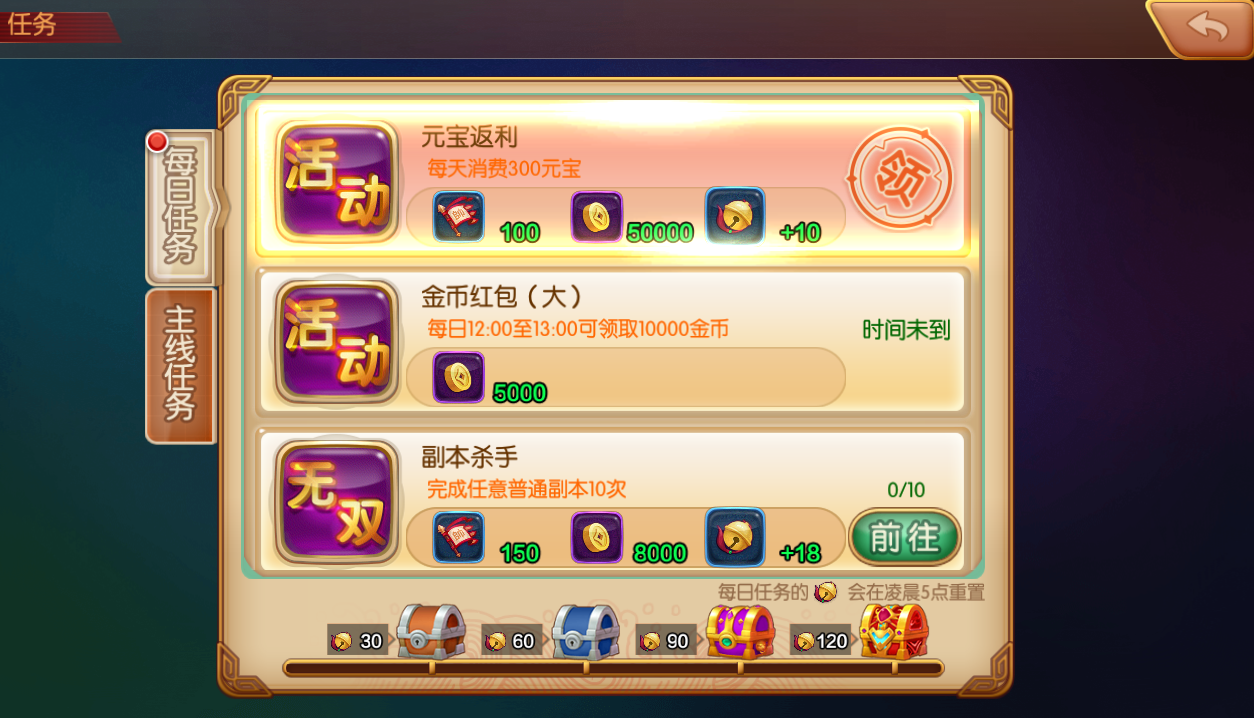Tap the 8000 gold coin reward icon

[597, 537]
